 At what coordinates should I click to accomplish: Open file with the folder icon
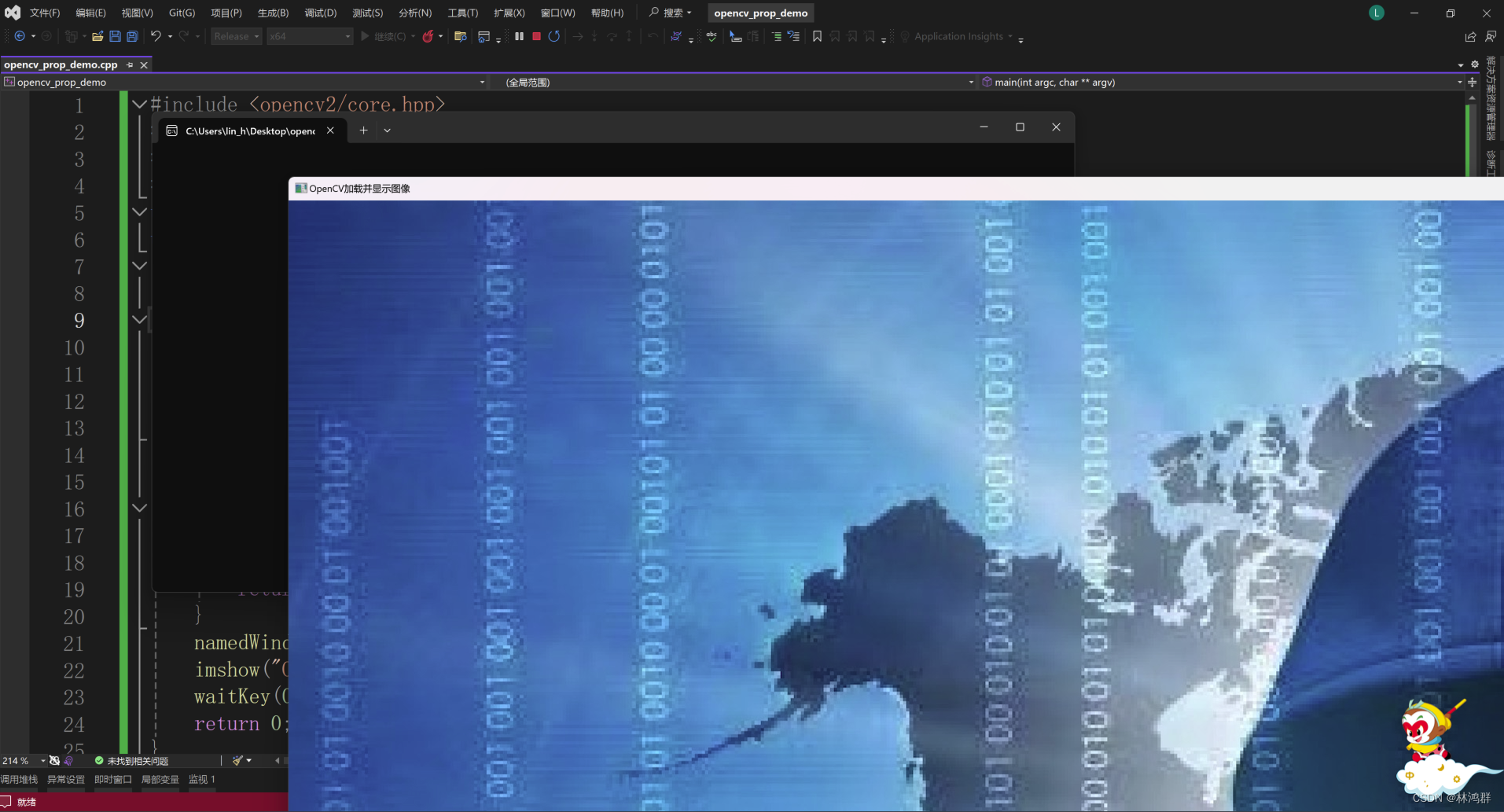97,36
